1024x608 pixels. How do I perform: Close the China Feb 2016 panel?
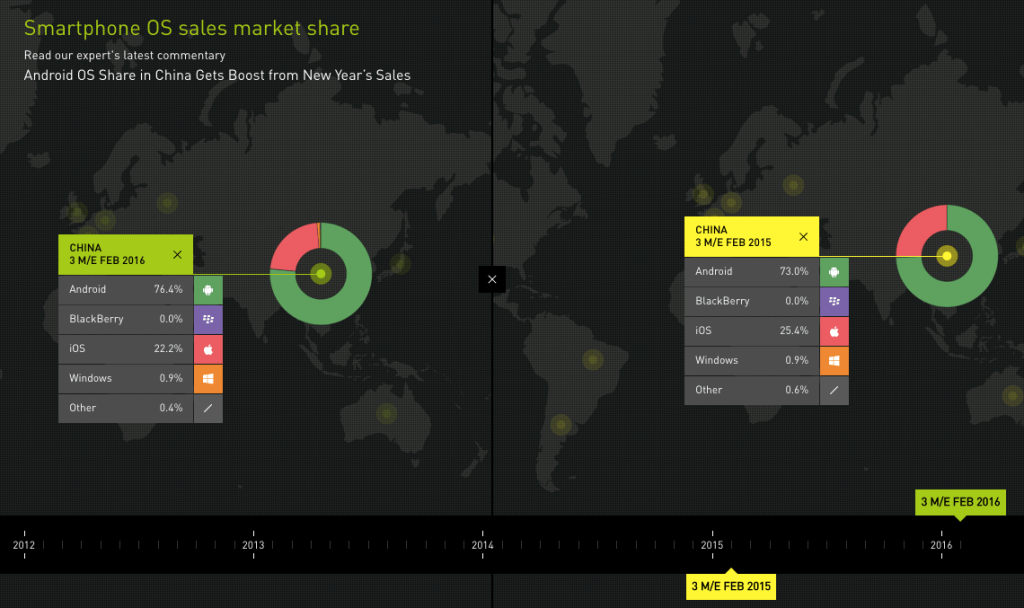tap(177, 255)
